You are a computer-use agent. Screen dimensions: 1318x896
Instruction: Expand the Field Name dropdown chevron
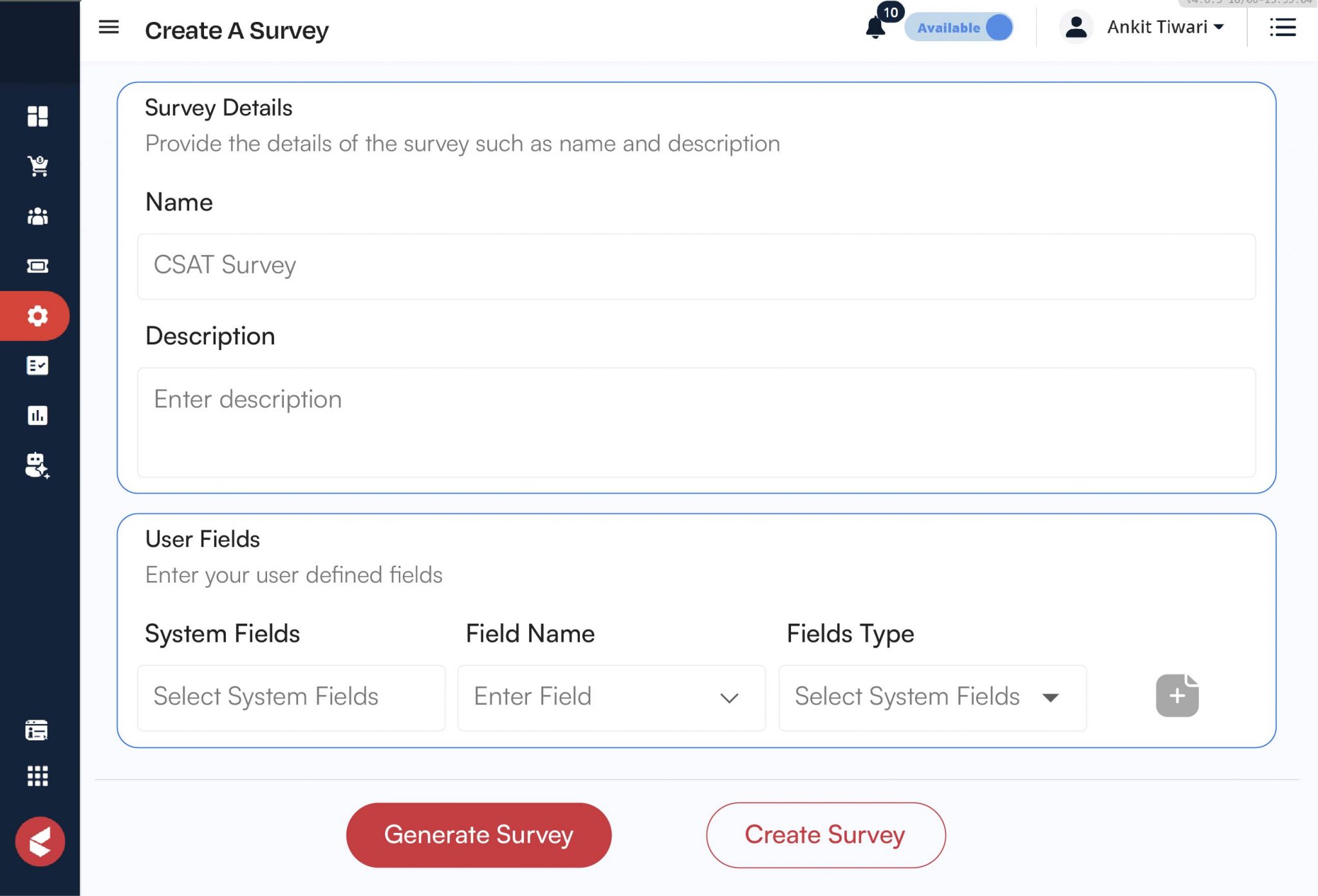point(730,698)
